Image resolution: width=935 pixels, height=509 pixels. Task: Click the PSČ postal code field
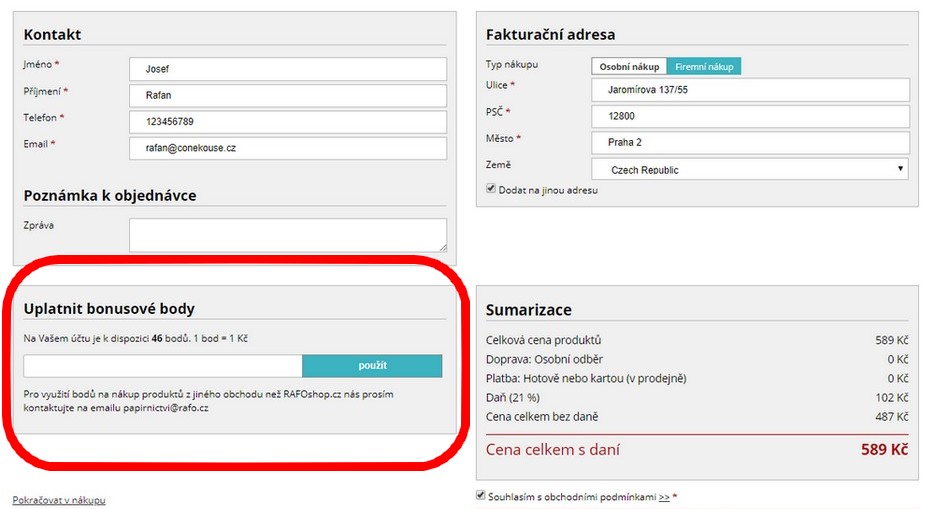point(750,116)
